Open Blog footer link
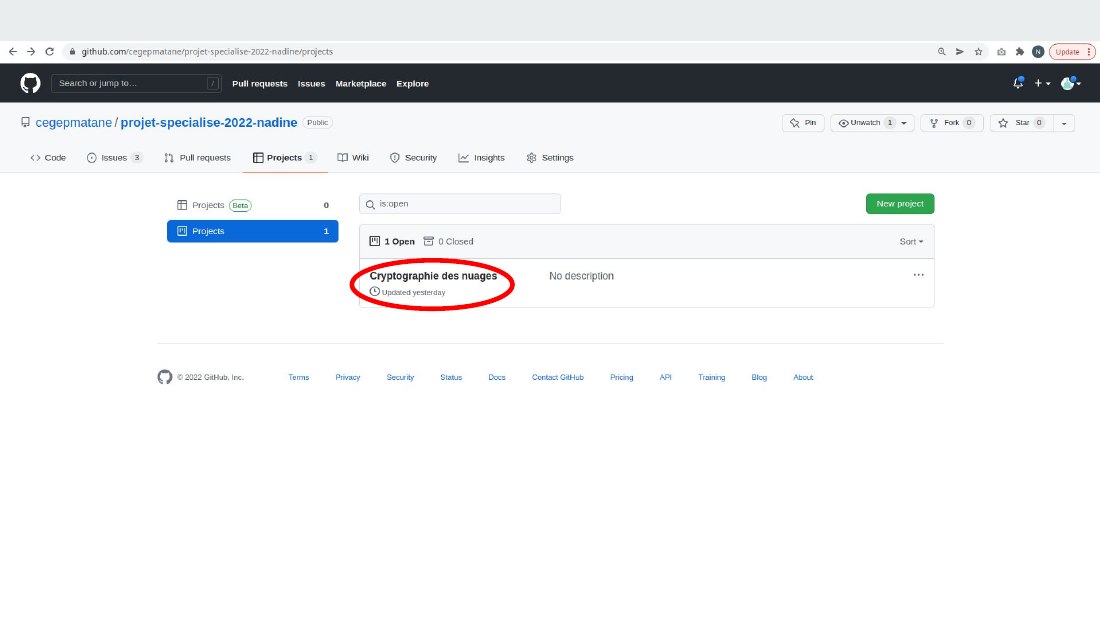The height and width of the screenshot is (619, 1100). 759,378
